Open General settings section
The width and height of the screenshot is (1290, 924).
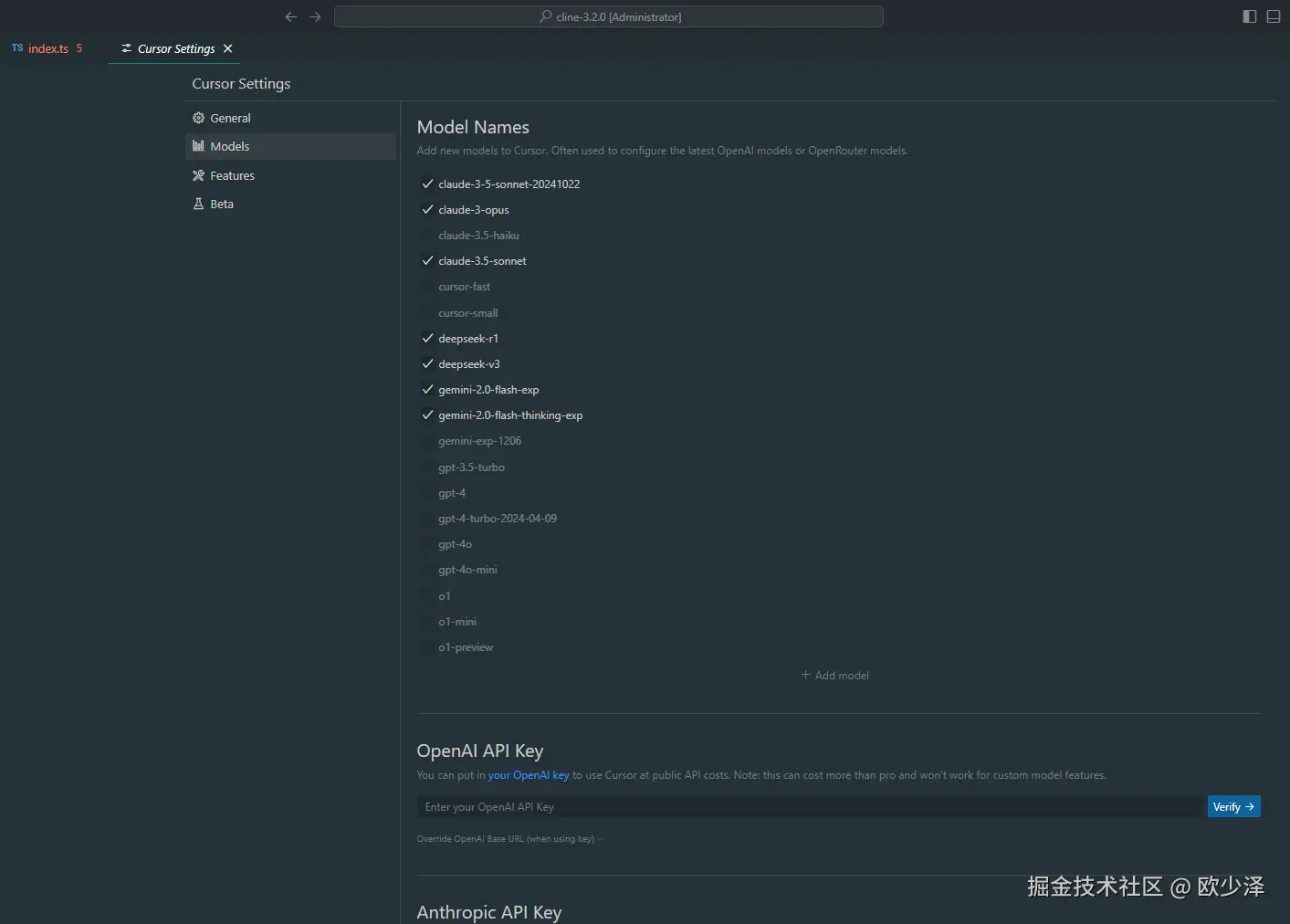coord(290,118)
